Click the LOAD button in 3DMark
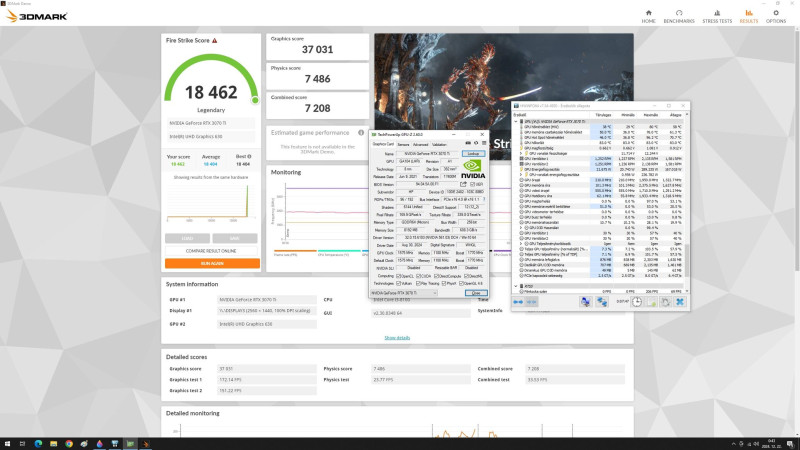 [187, 238]
